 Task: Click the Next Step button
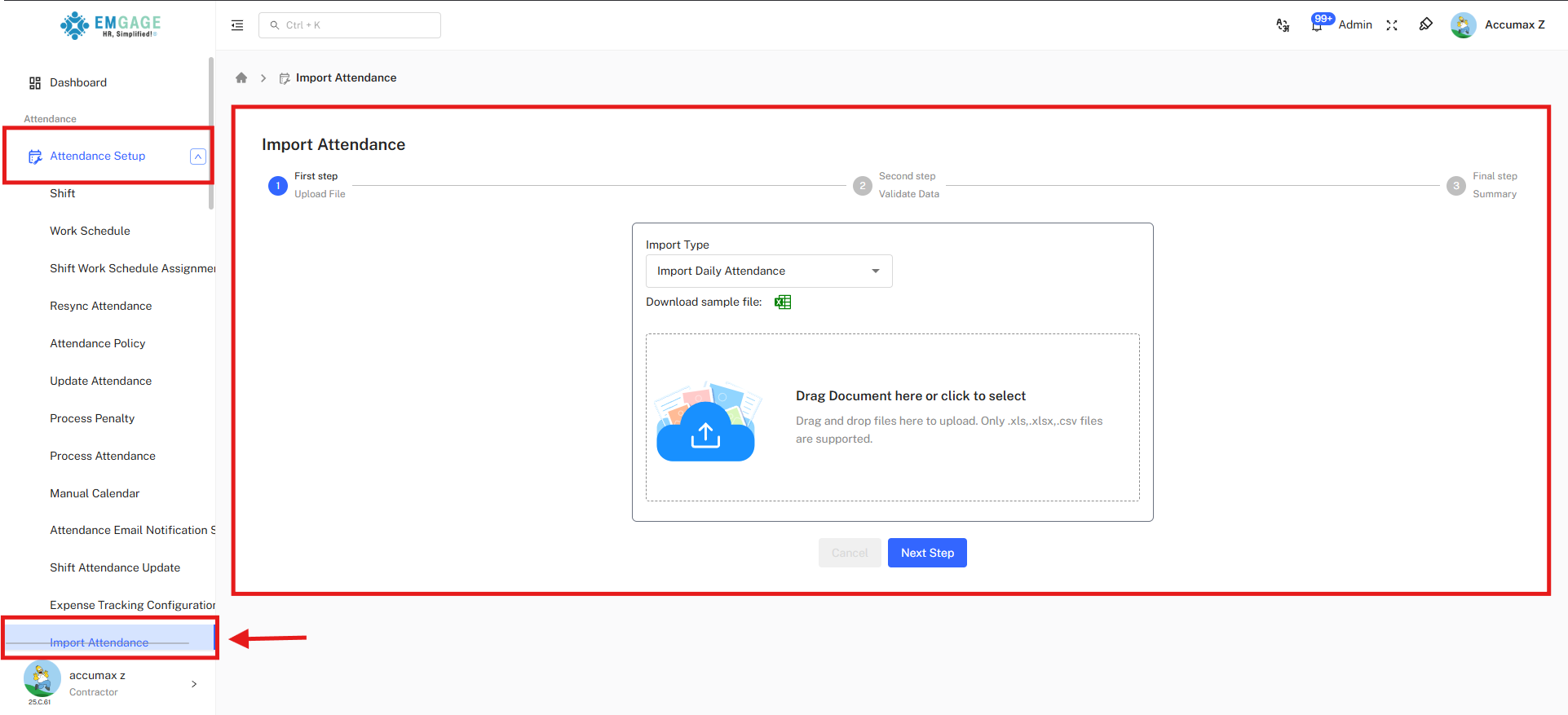(927, 553)
